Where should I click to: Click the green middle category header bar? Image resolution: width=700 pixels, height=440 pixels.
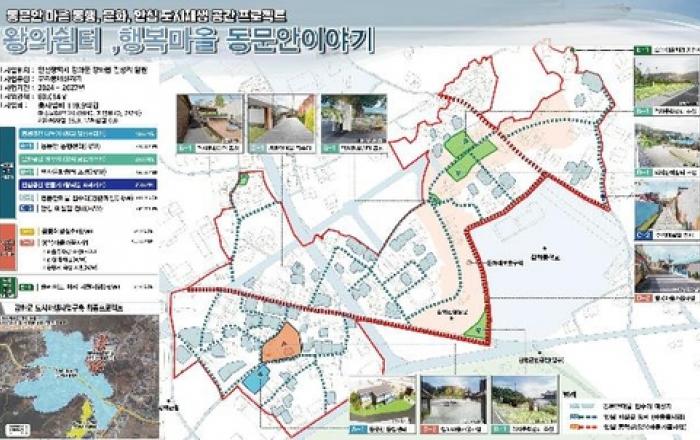tap(60, 158)
